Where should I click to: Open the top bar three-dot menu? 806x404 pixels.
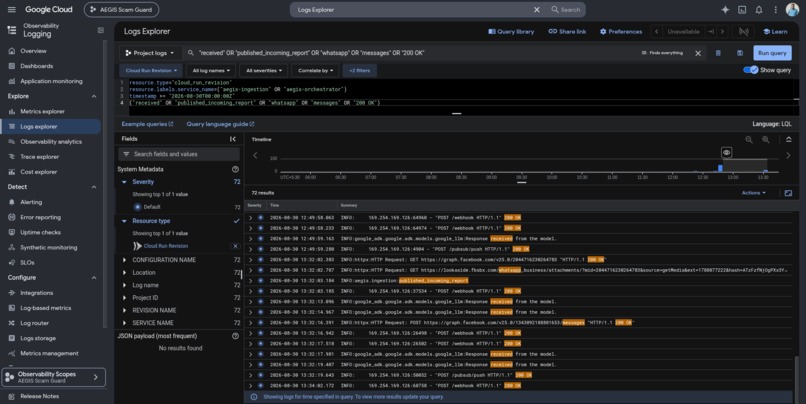tap(775, 10)
